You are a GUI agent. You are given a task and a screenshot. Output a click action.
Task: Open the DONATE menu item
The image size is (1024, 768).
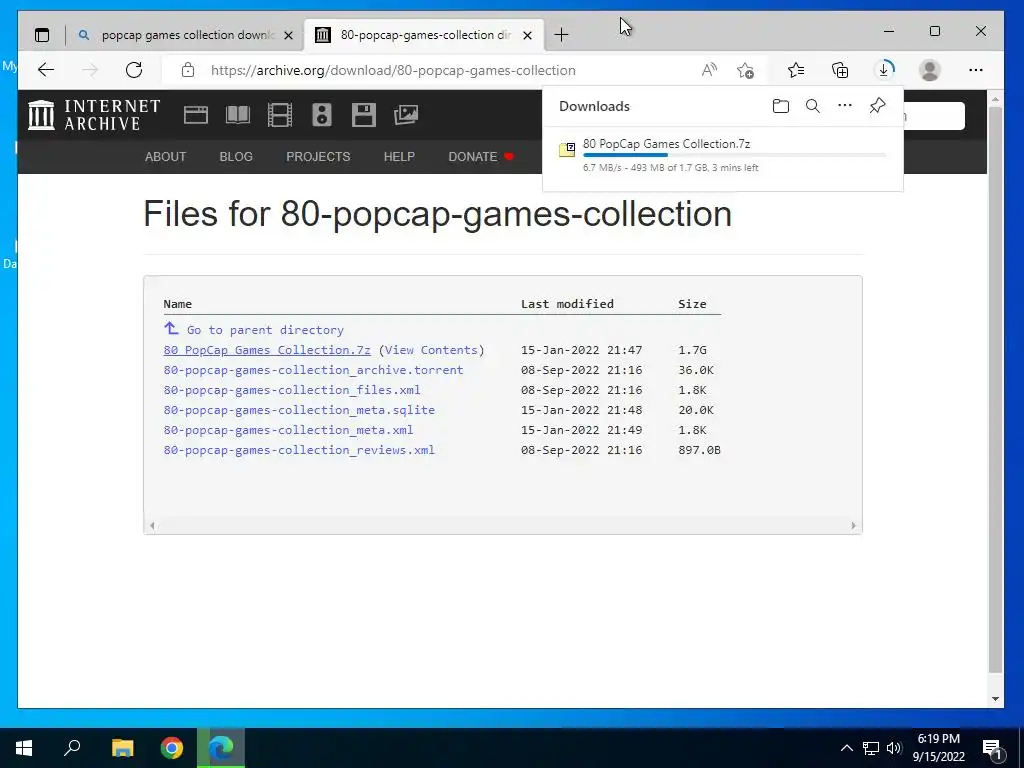pos(481,157)
